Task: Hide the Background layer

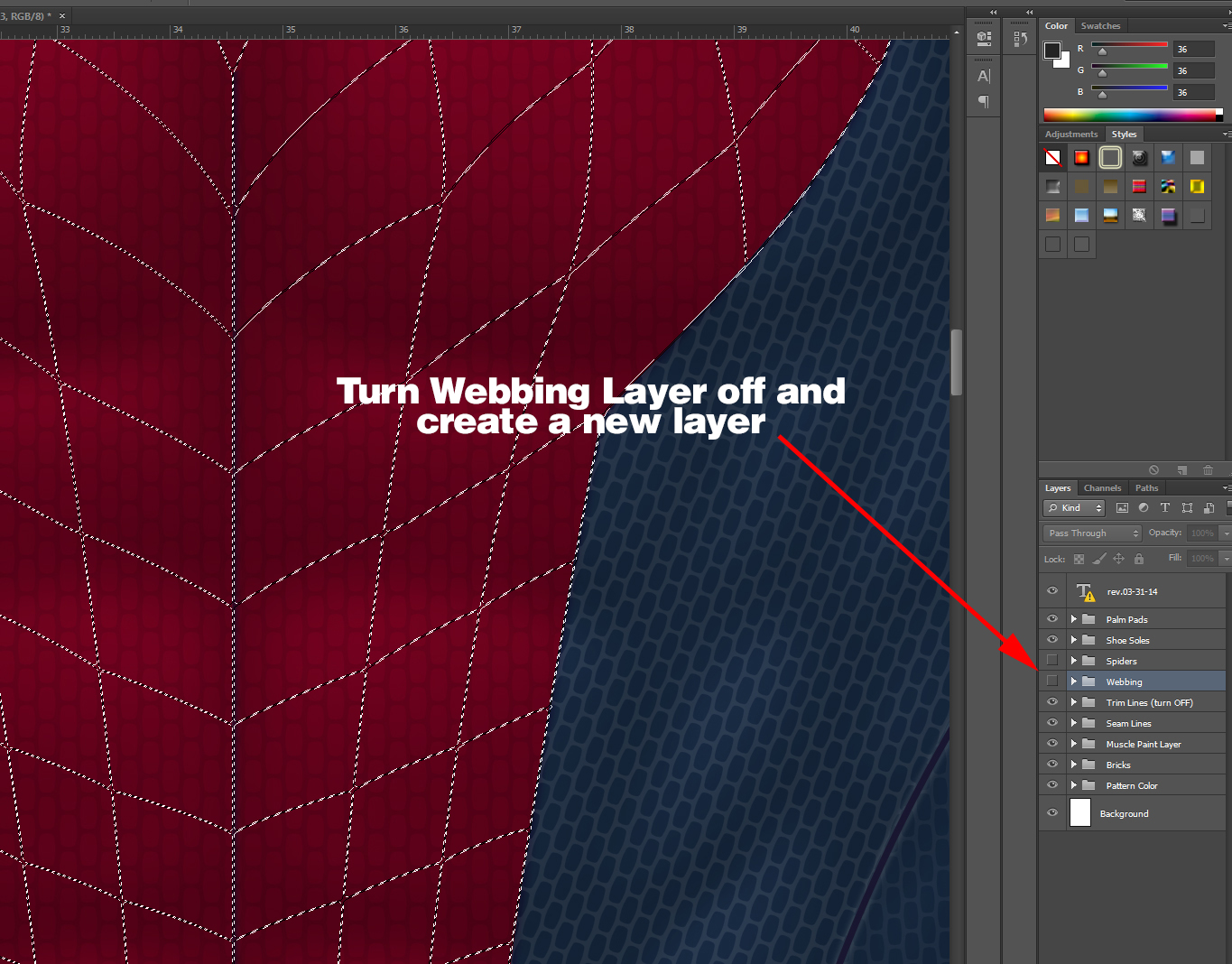Action: tap(1052, 813)
